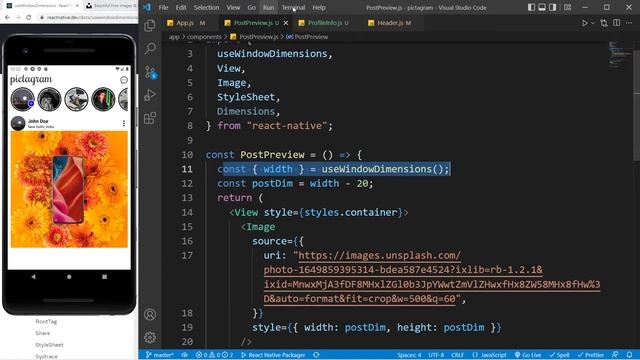Click the VS Code logo icon

(147, 7)
